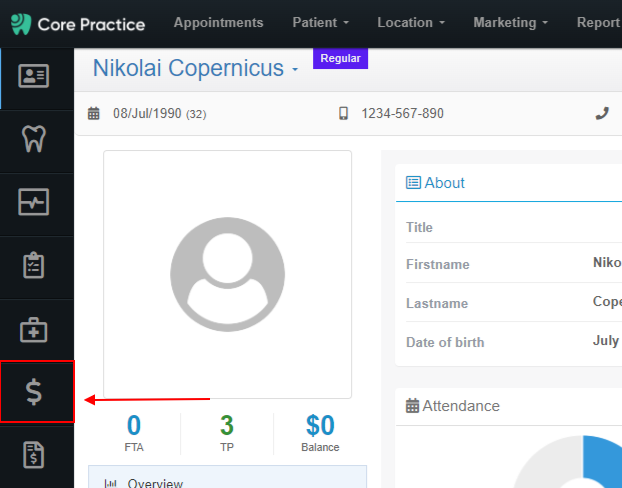Click the Lastname field label
The image size is (622, 488).
click(x=437, y=303)
